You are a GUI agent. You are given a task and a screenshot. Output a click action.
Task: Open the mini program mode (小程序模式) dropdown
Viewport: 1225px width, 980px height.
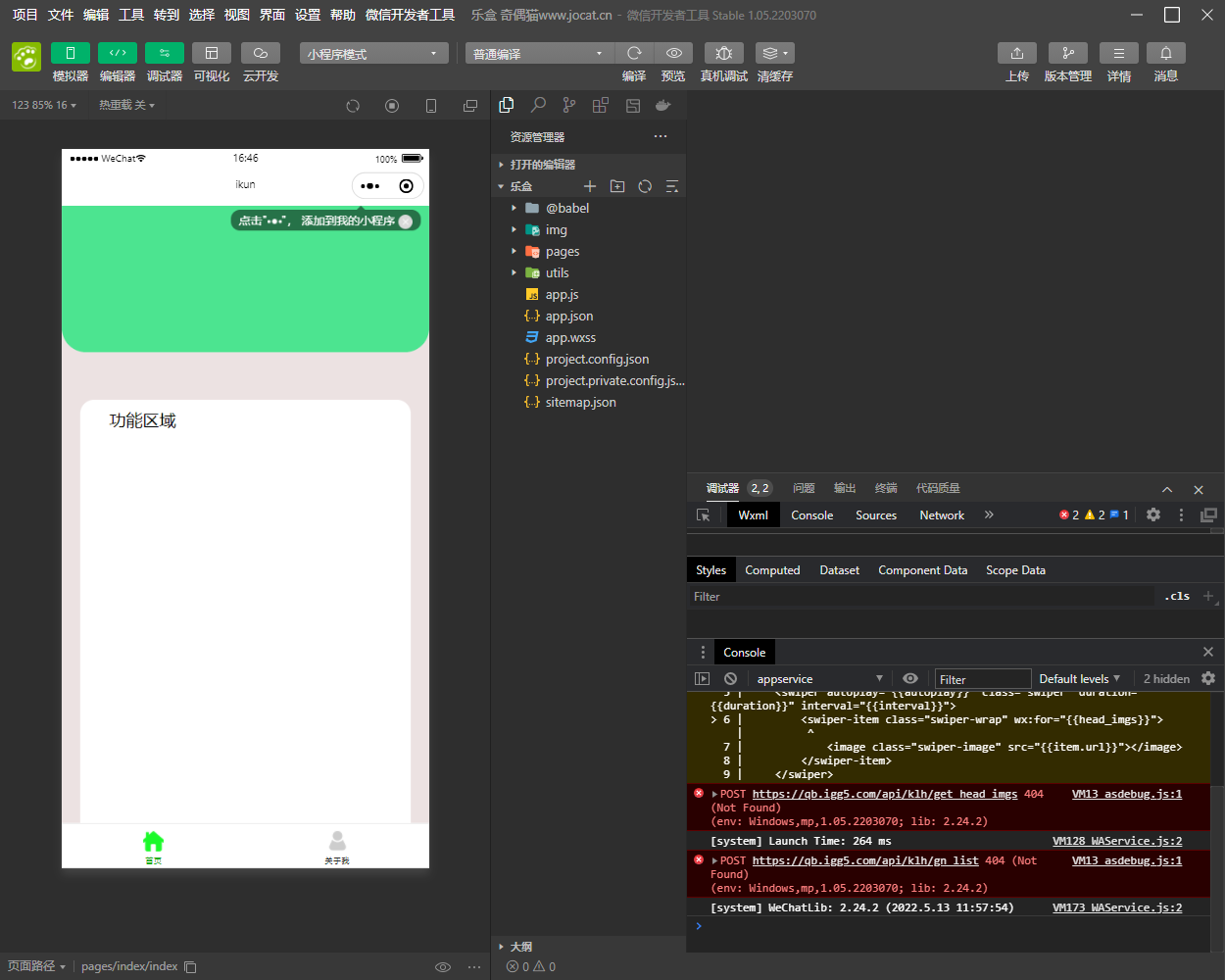(x=373, y=54)
